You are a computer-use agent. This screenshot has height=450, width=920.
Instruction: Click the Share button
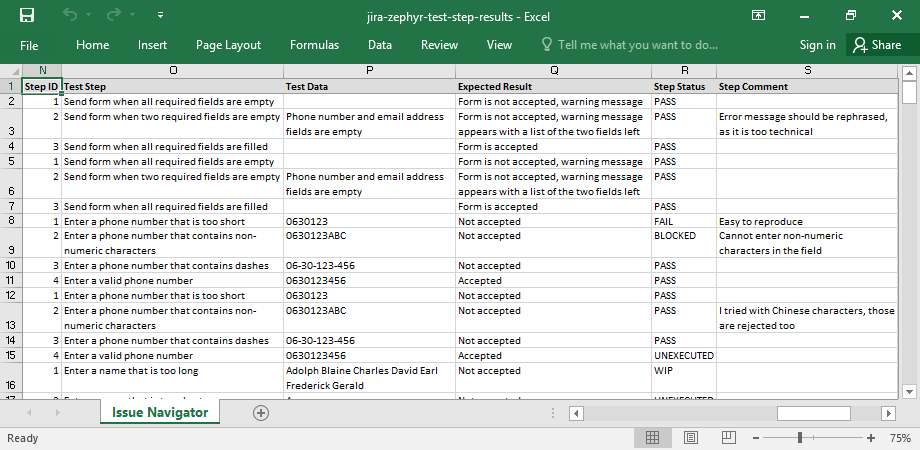[x=876, y=45]
